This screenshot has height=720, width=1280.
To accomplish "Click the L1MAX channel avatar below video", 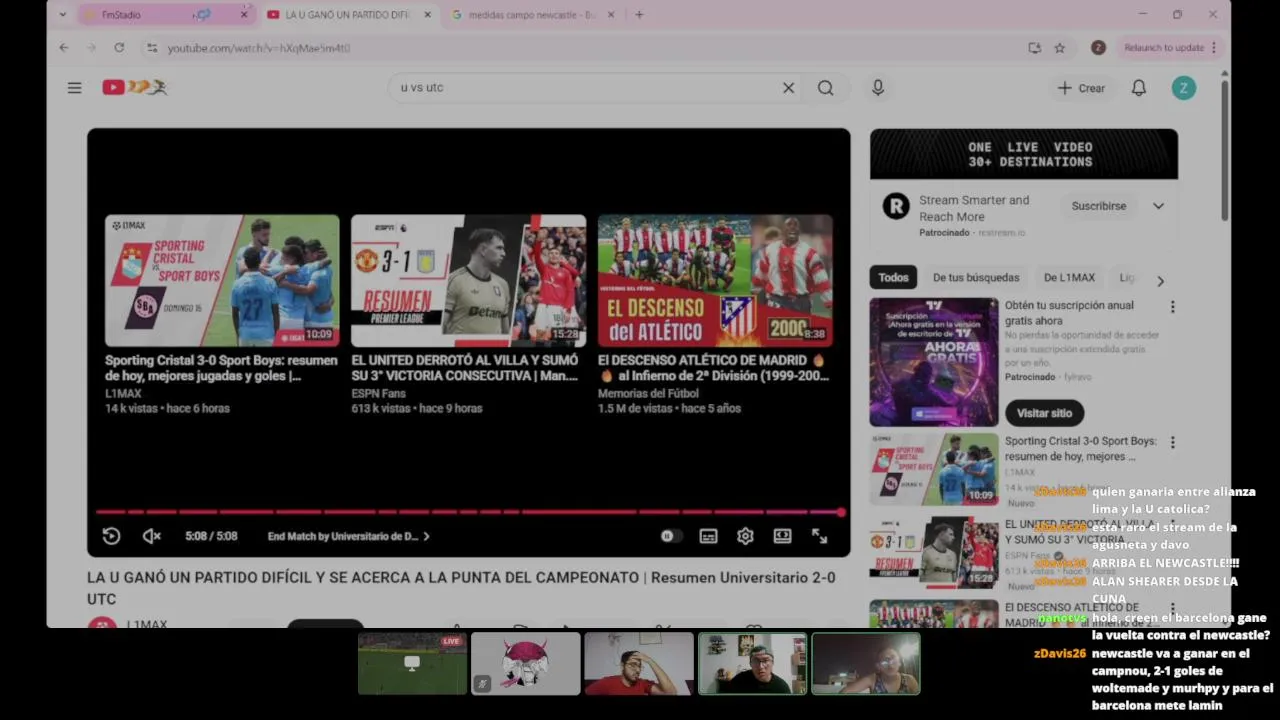I will tap(102, 623).
